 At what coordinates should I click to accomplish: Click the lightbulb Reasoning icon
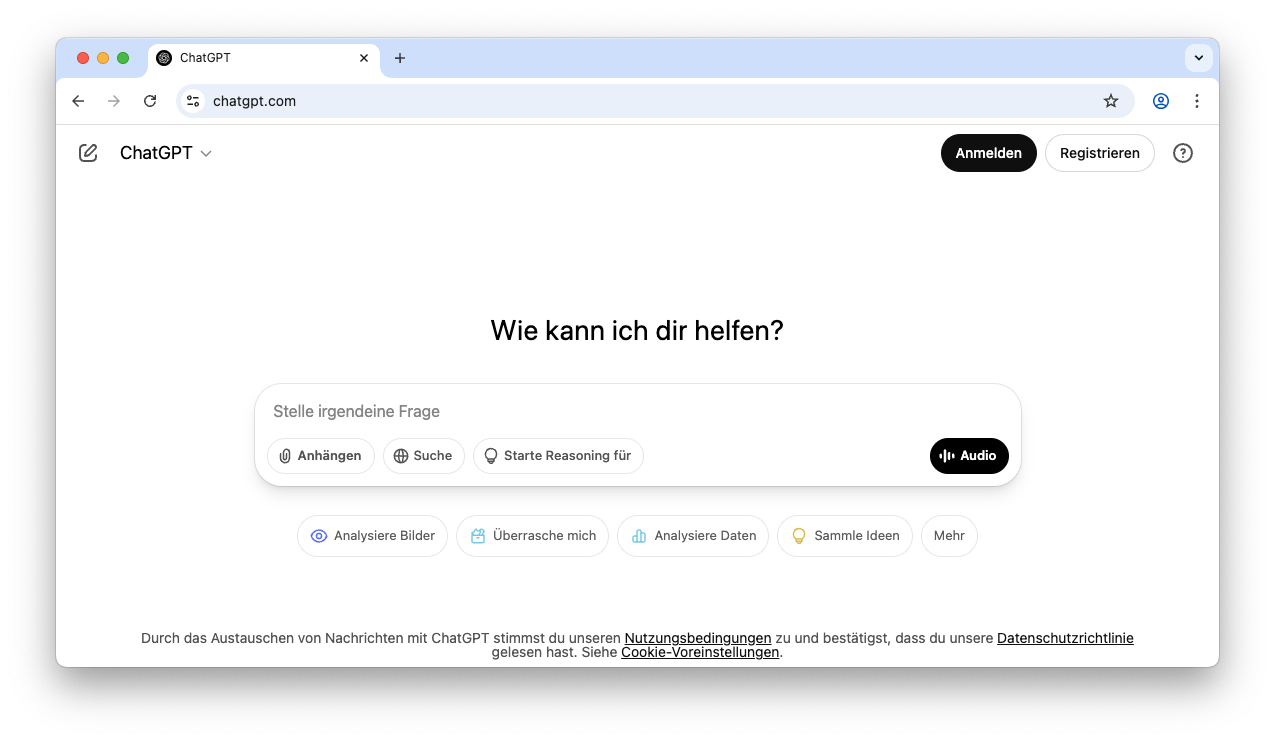pos(491,456)
